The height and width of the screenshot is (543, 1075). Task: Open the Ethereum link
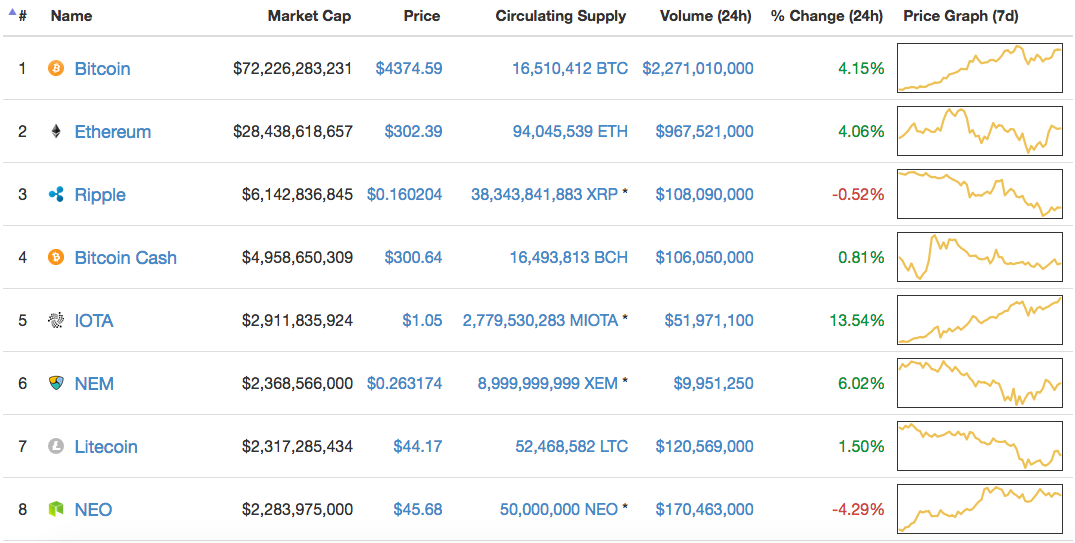pos(112,132)
